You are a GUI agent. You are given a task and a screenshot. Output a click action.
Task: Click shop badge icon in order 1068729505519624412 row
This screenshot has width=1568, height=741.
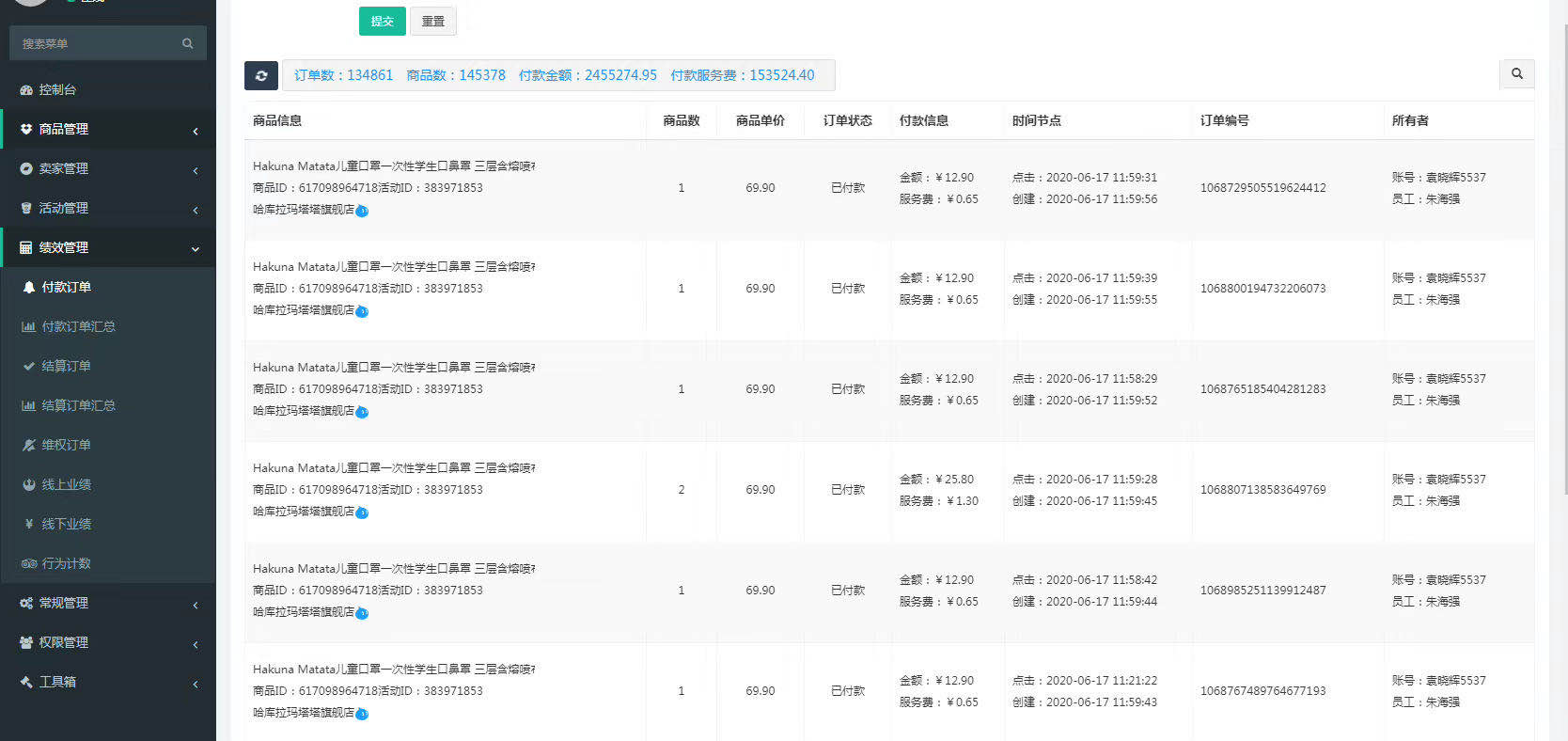click(362, 211)
